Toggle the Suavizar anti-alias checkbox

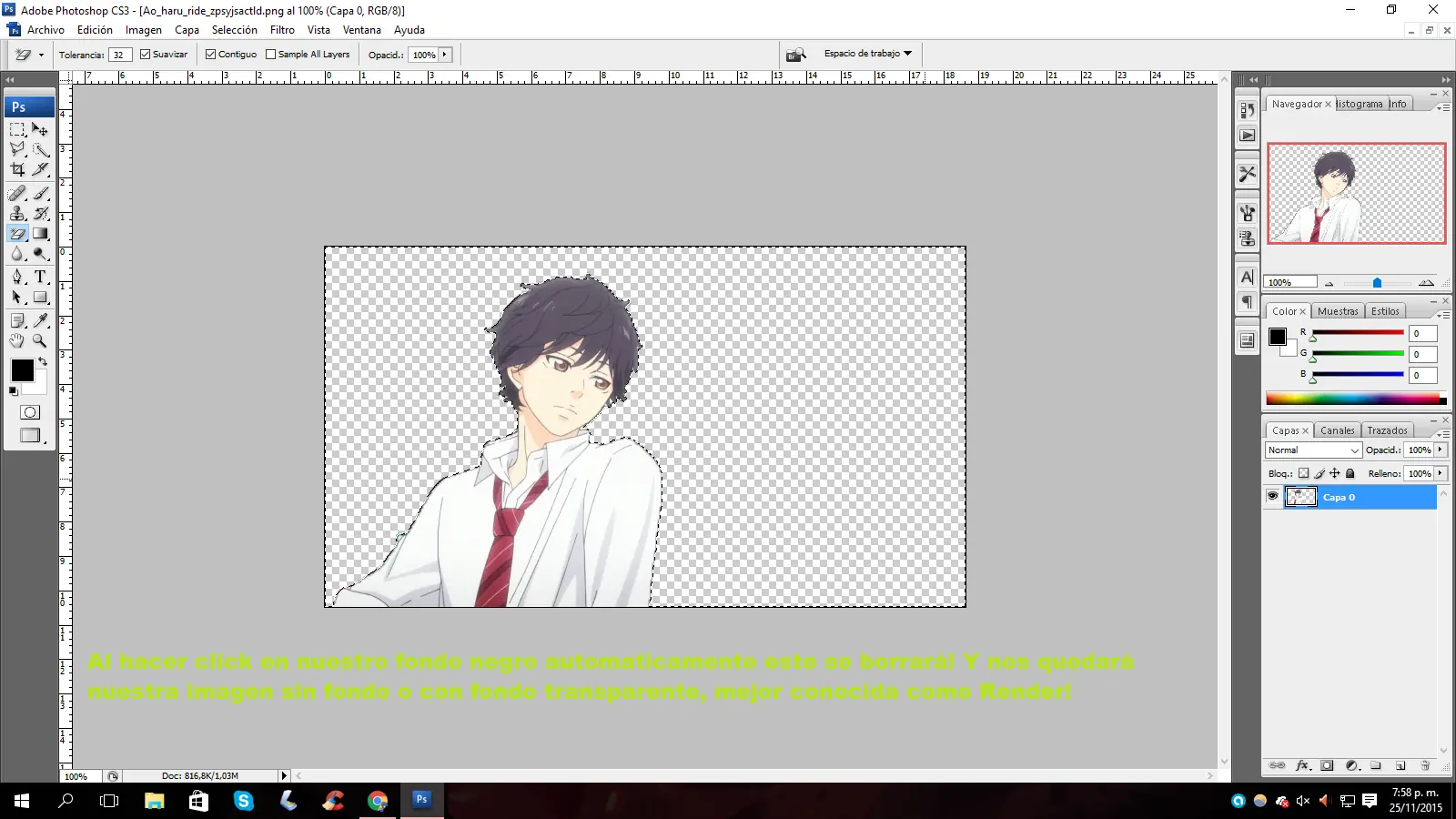[x=145, y=55]
